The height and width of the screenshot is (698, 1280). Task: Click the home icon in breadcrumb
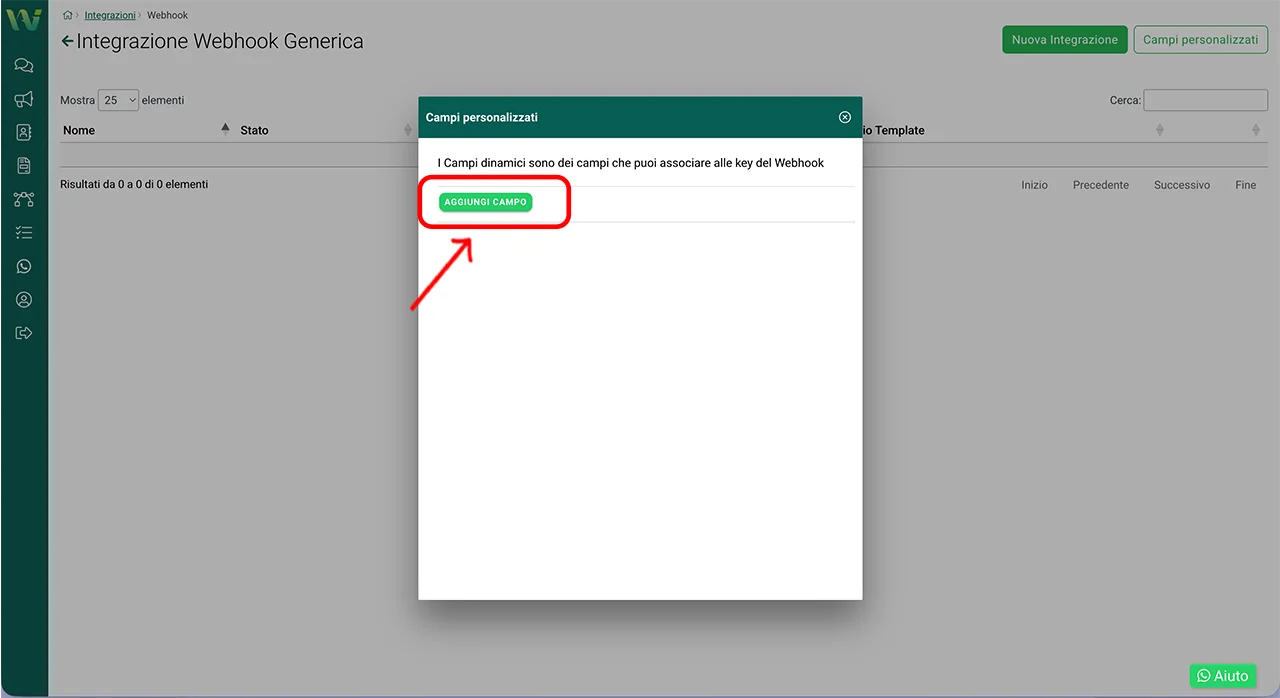(67, 15)
